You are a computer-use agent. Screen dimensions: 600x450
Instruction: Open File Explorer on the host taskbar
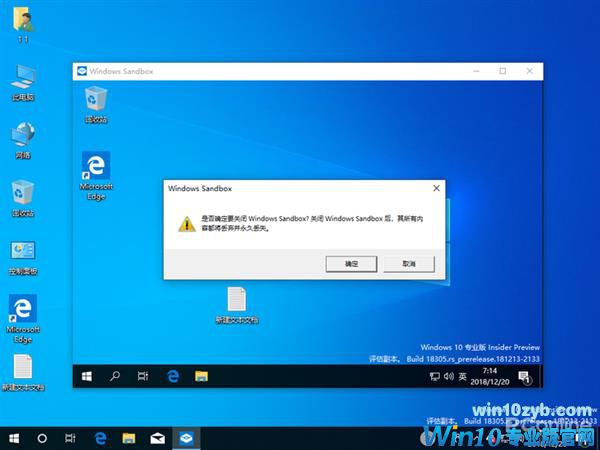coord(129,438)
